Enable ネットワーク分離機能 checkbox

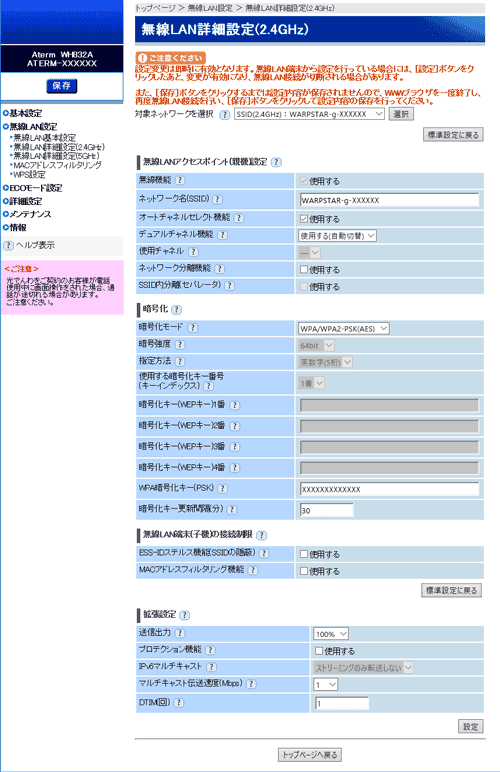(304, 269)
